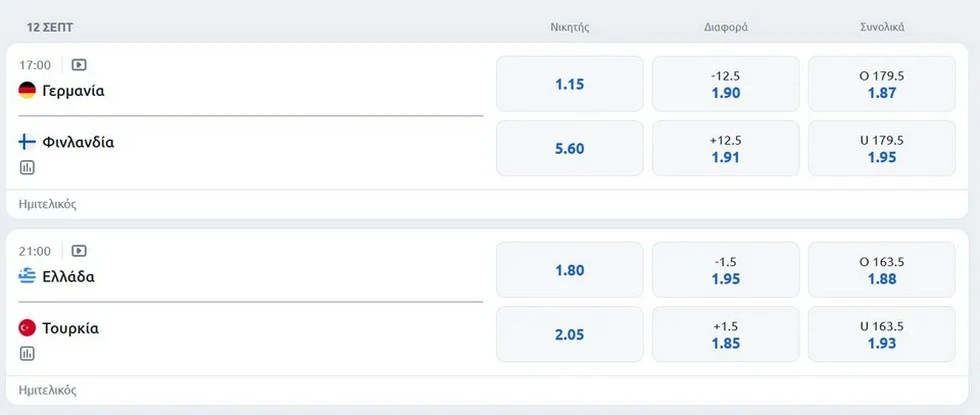Click the Greece flag icon
The height and width of the screenshot is (415, 980).
27,276
